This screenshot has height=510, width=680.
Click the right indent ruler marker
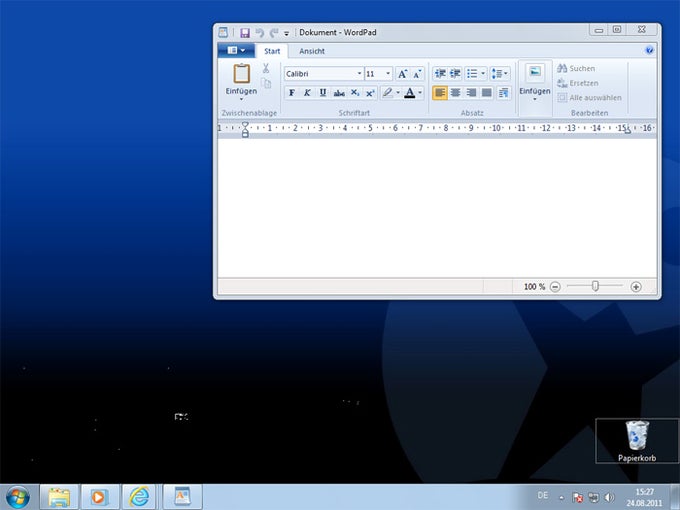(x=627, y=131)
